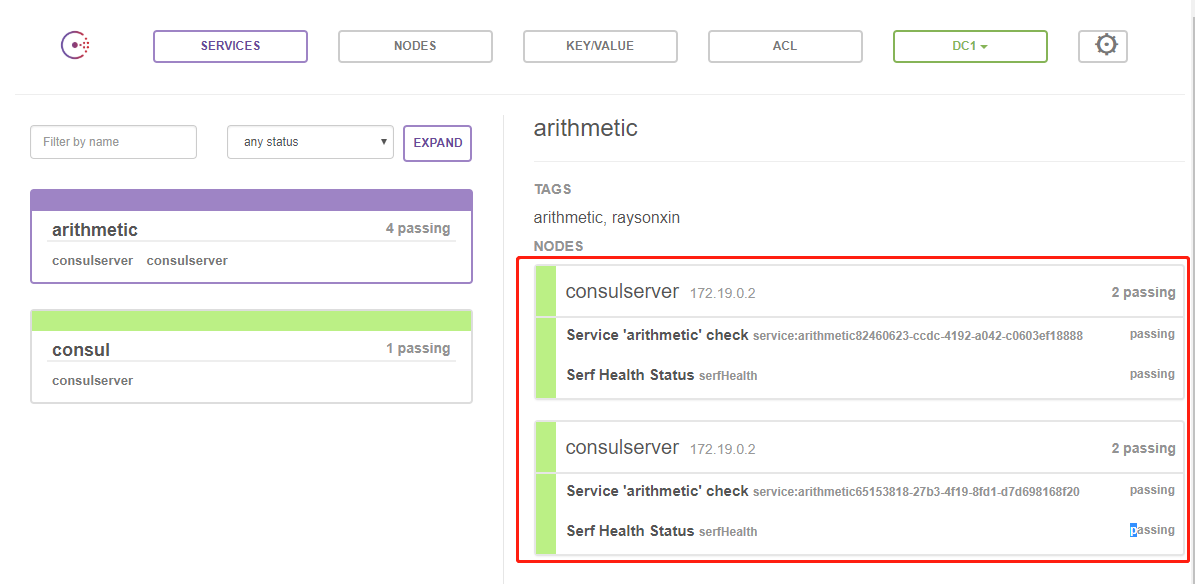Screen dimensions: 1195x584
Task: Select the arithmetic service card
Action: tap(251, 236)
